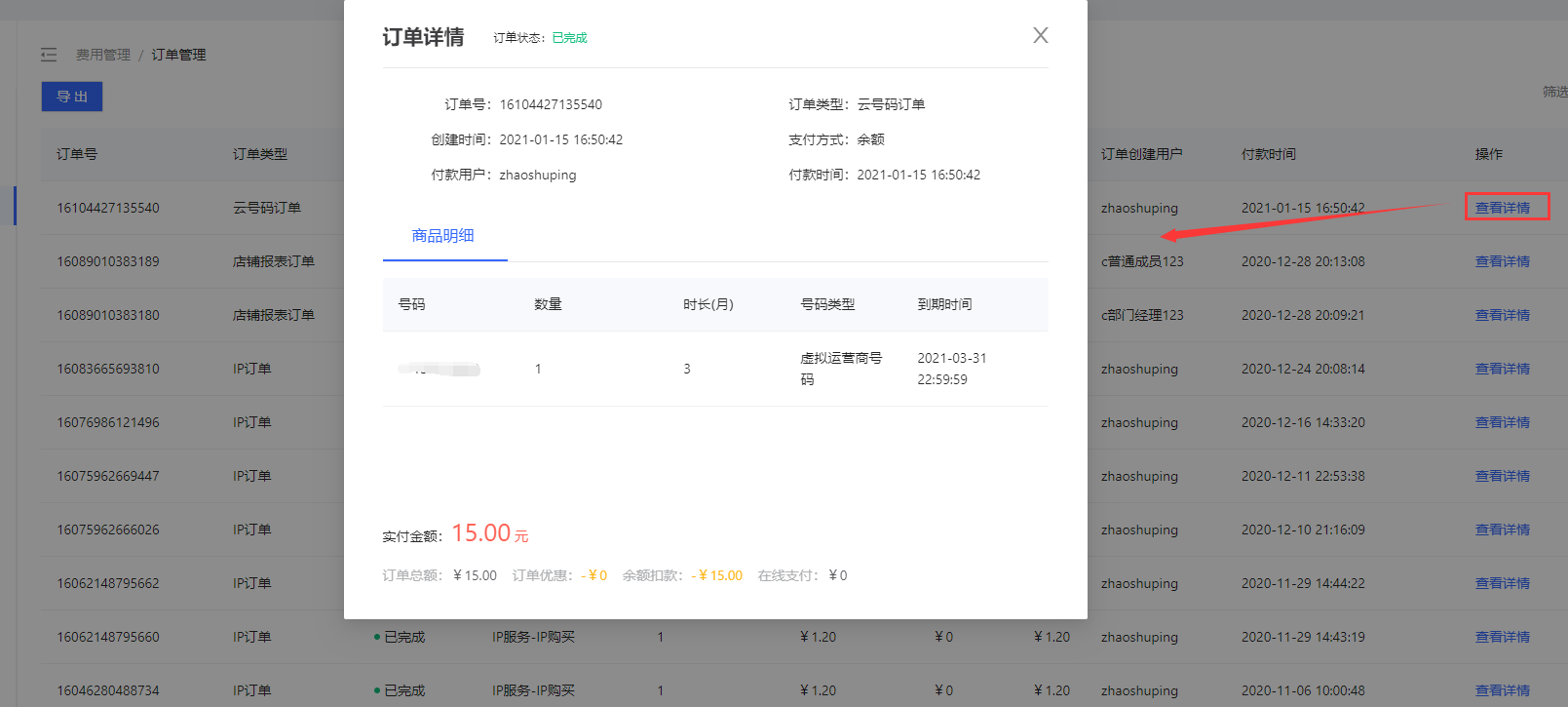Screen dimensions: 1568x707
Task: Go to 费用管理 breadcrumb
Action: point(103,55)
